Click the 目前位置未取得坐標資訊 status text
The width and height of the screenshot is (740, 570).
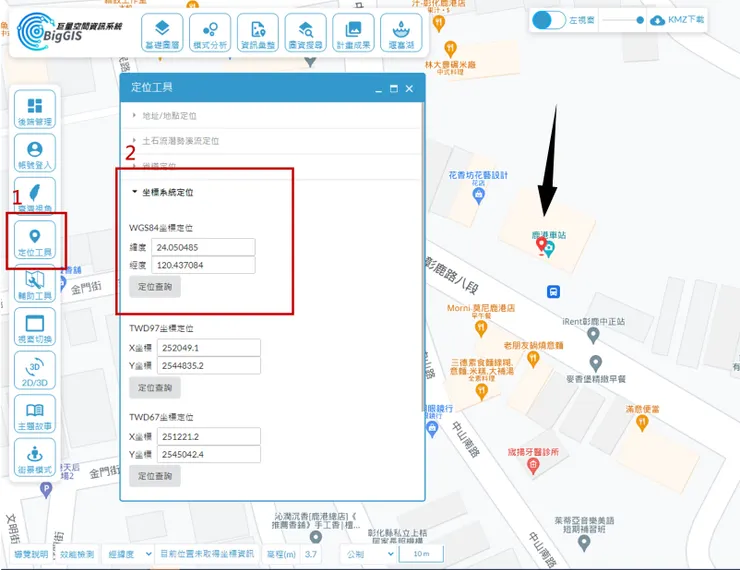[x=207, y=554]
